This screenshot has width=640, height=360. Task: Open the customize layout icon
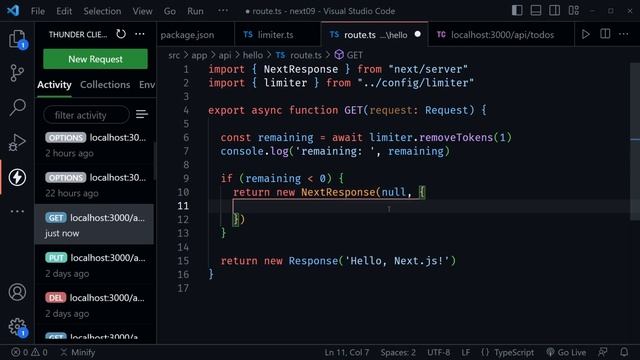pos(574,11)
